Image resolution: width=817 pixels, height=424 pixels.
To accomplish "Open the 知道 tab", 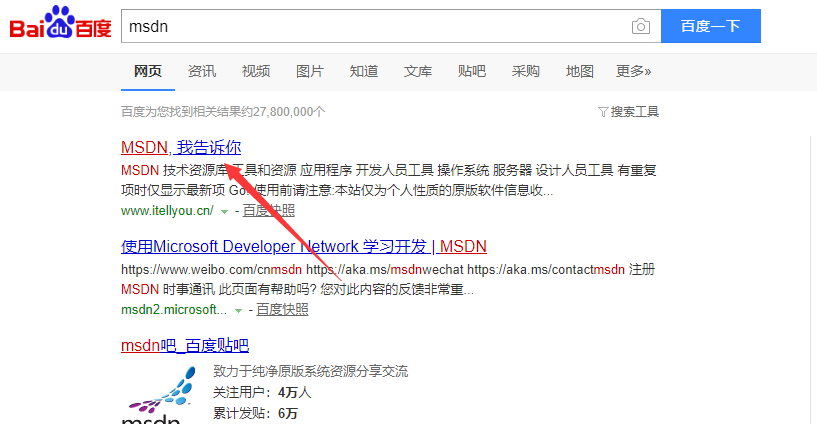I will point(364,71).
